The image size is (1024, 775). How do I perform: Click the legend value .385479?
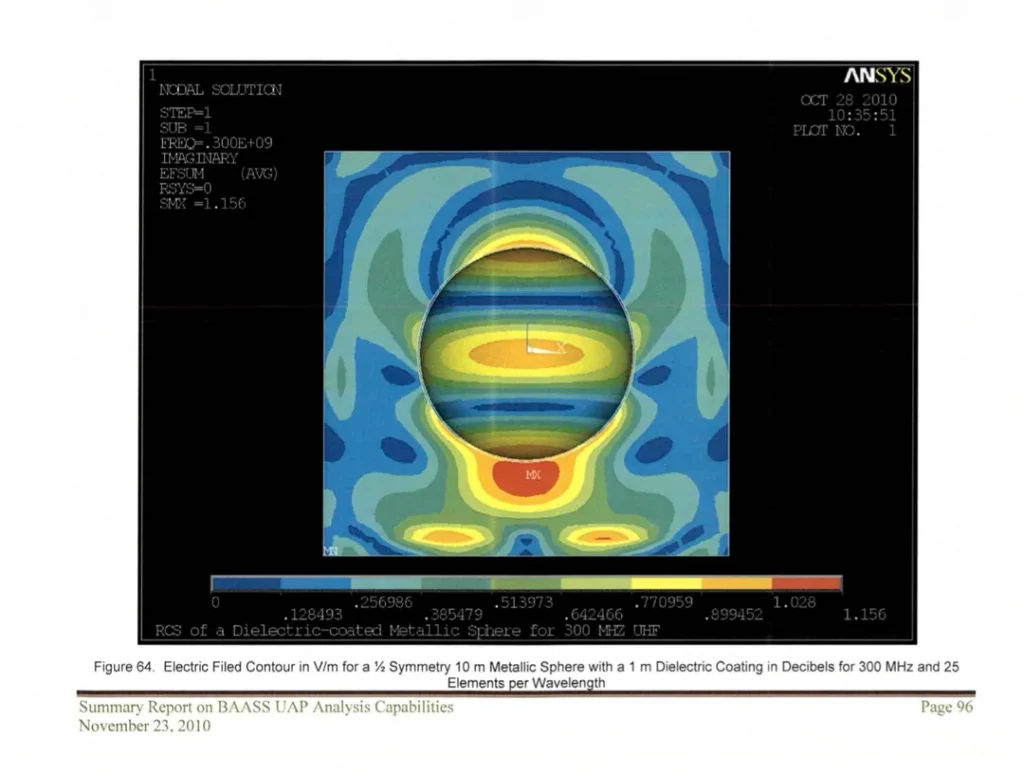point(453,615)
